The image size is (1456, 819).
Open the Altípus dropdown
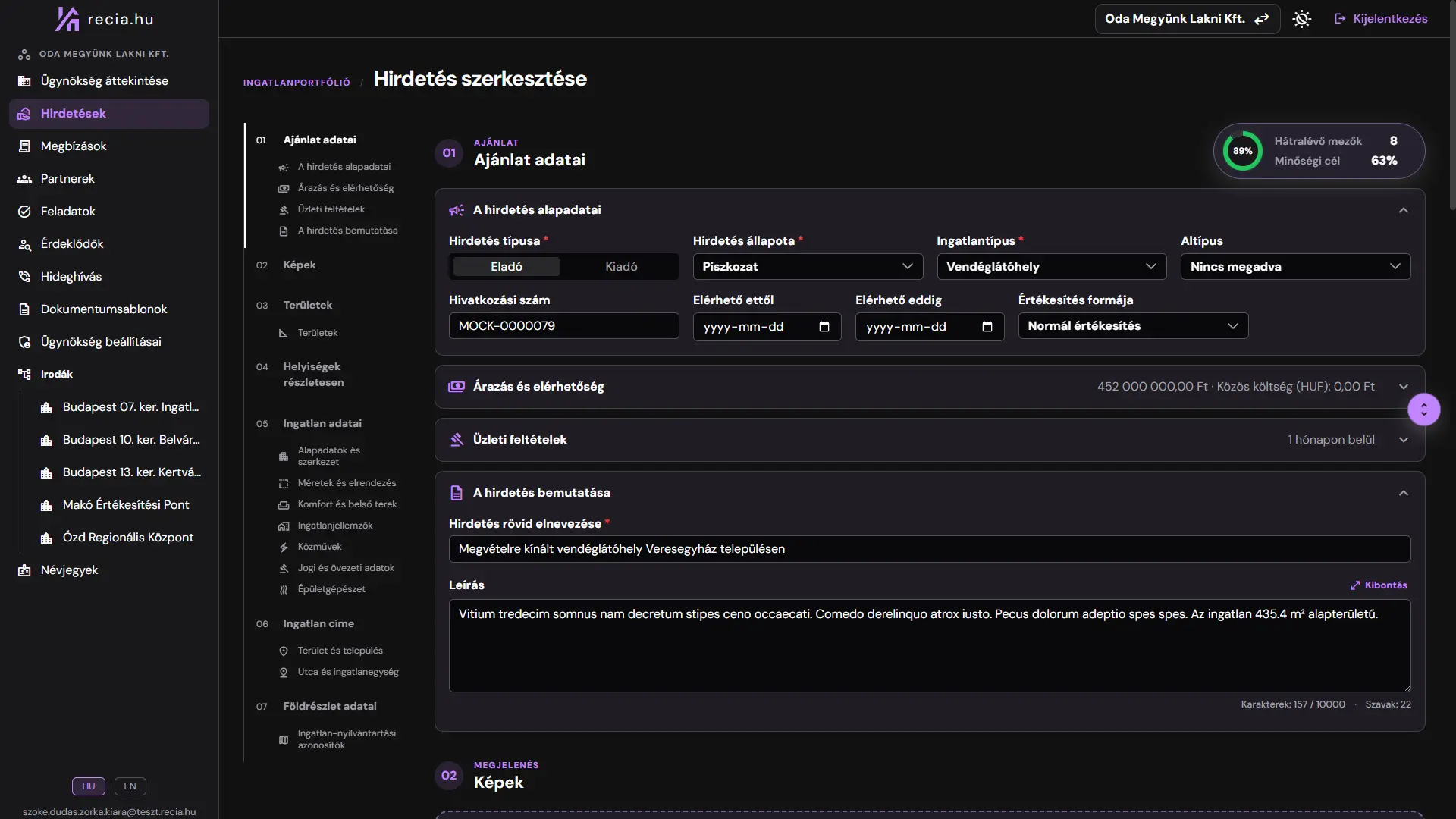(x=1295, y=267)
